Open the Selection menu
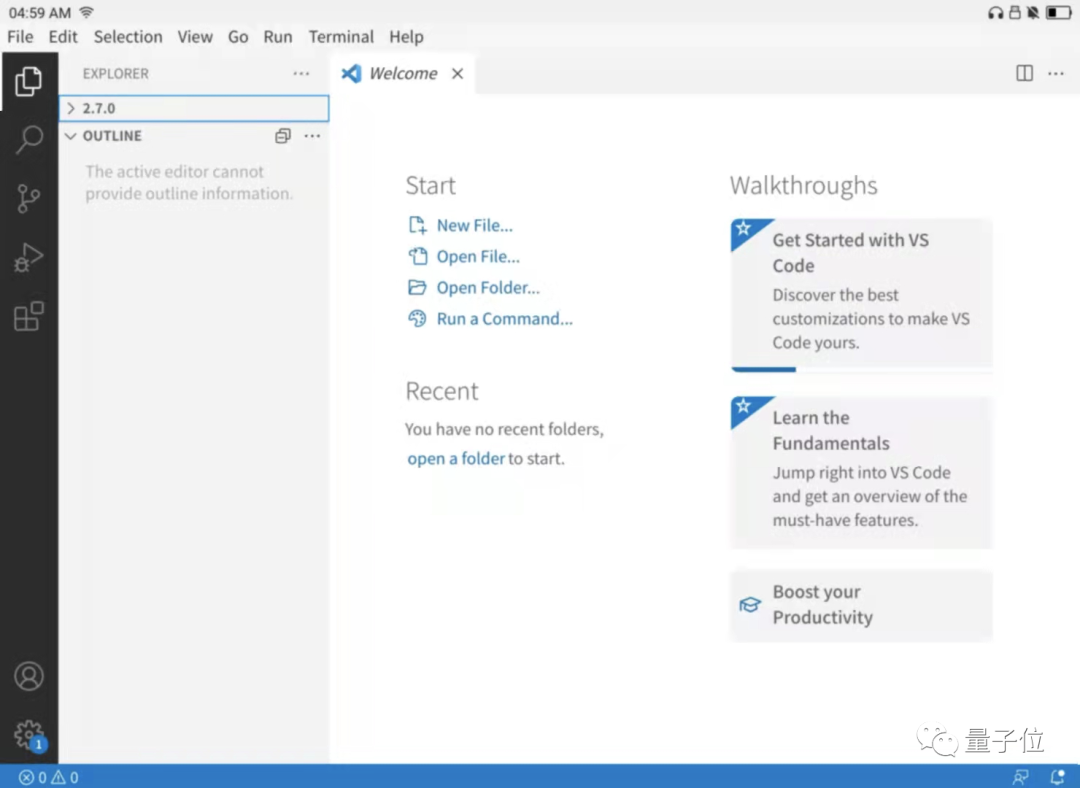 (x=128, y=37)
